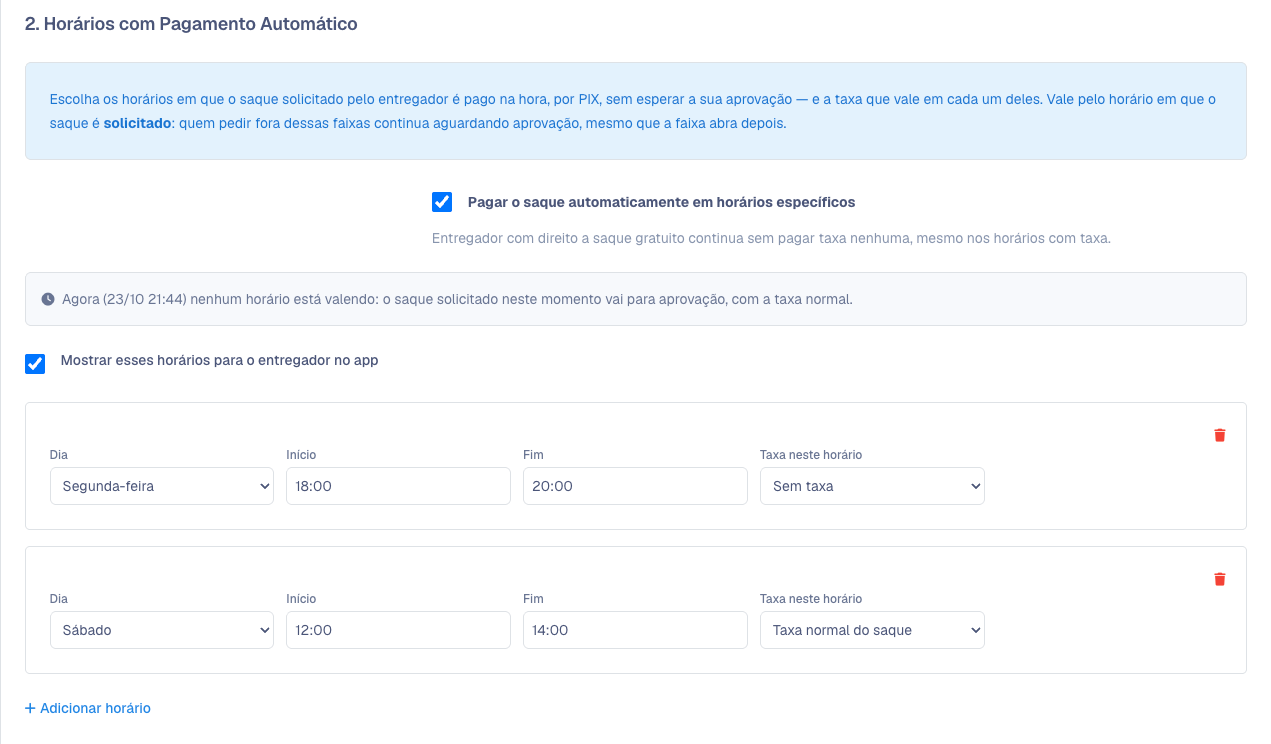The image size is (1271, 744).
Task: Click the Início field with 12:00
Action: 399,630
